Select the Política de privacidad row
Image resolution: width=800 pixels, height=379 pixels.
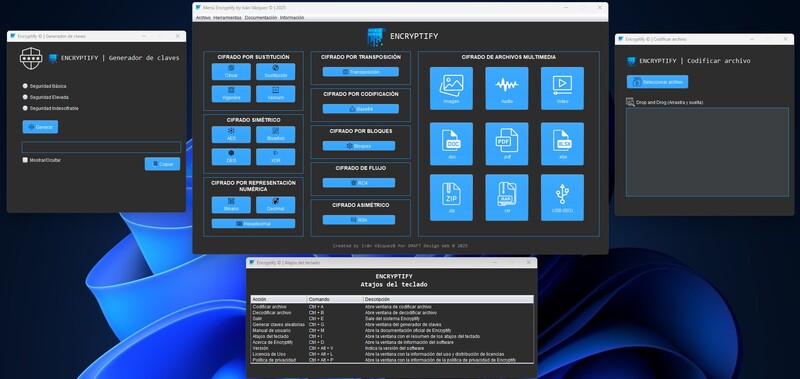click(x=392, y=360)
